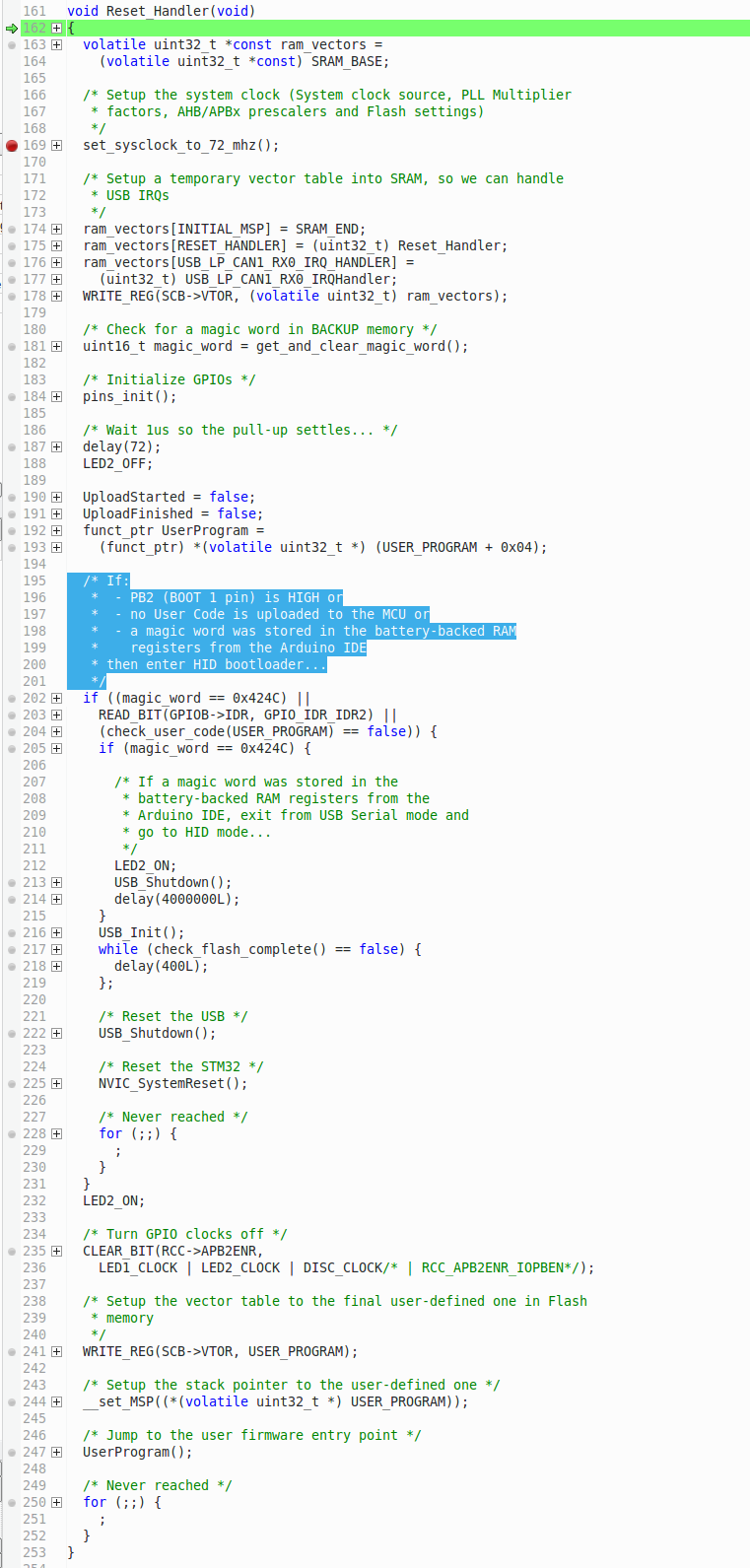
Task: Click the red breakpoint at line 169
Action: 12,146
